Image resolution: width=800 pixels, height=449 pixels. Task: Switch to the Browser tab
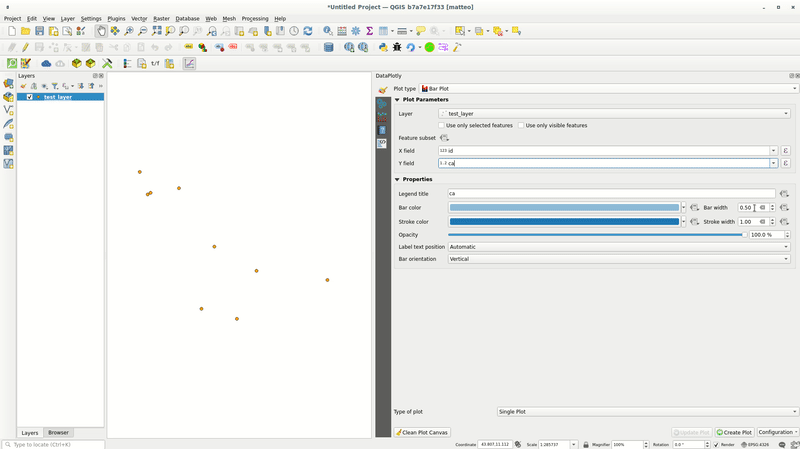pos(58,433)
